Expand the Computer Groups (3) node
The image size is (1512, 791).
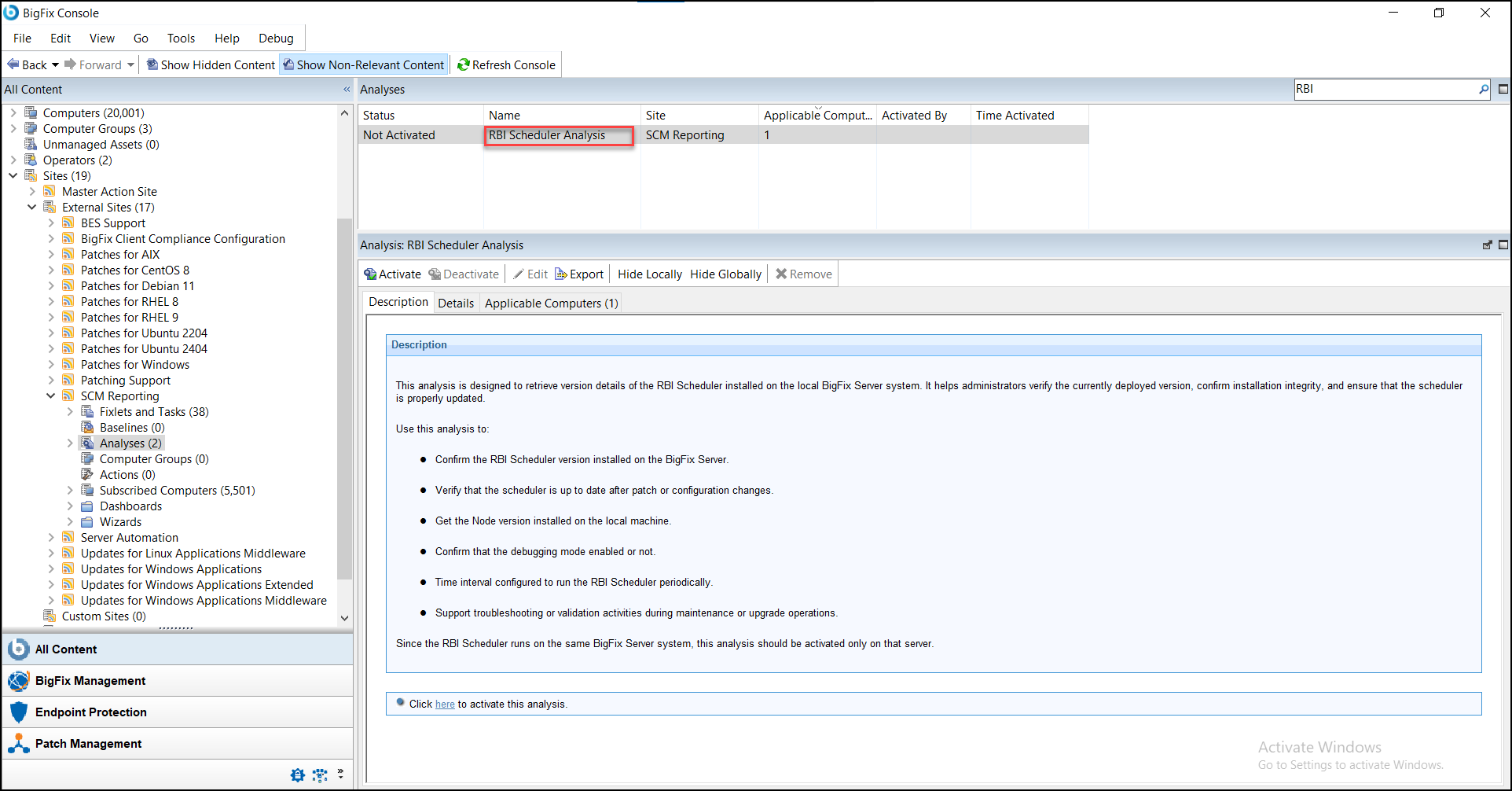click(13, 129)
